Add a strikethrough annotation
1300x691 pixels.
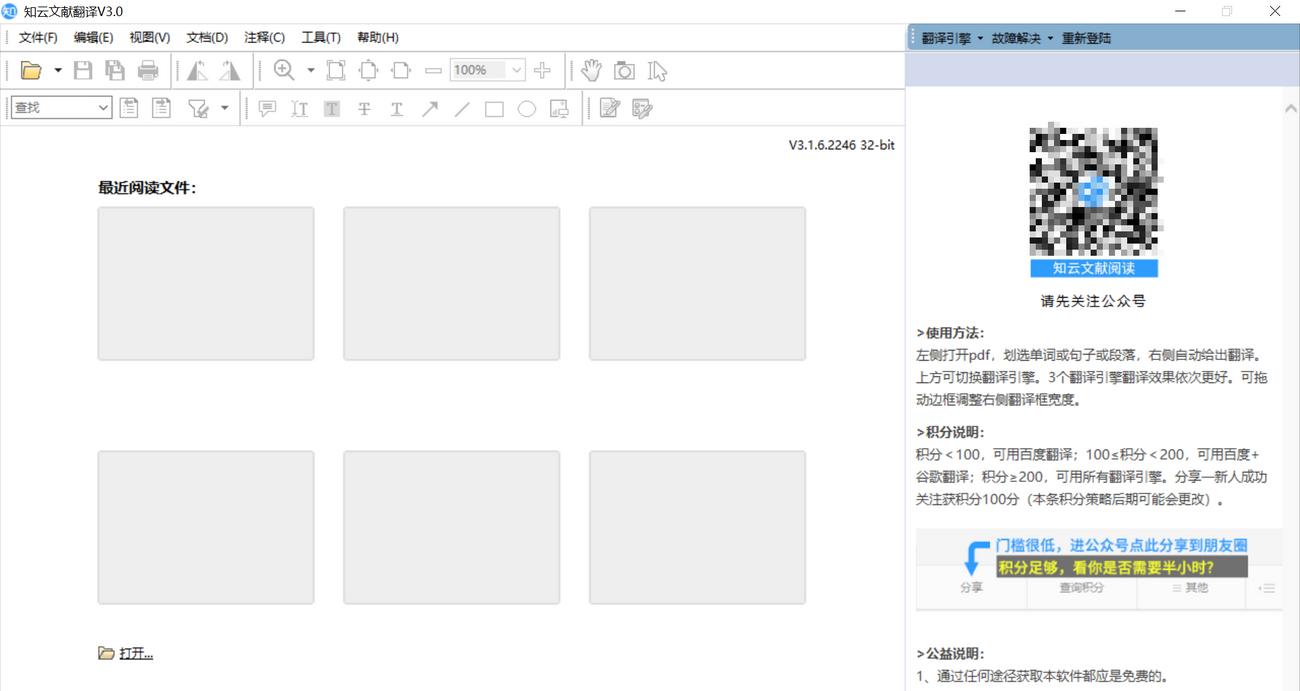(x=364, y=108)
